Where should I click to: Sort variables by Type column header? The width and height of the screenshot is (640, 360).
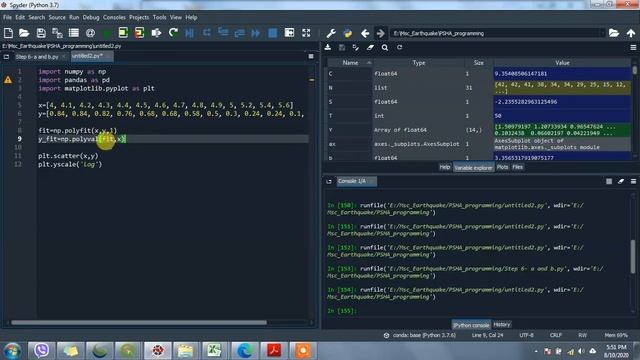tap(419, 63)
